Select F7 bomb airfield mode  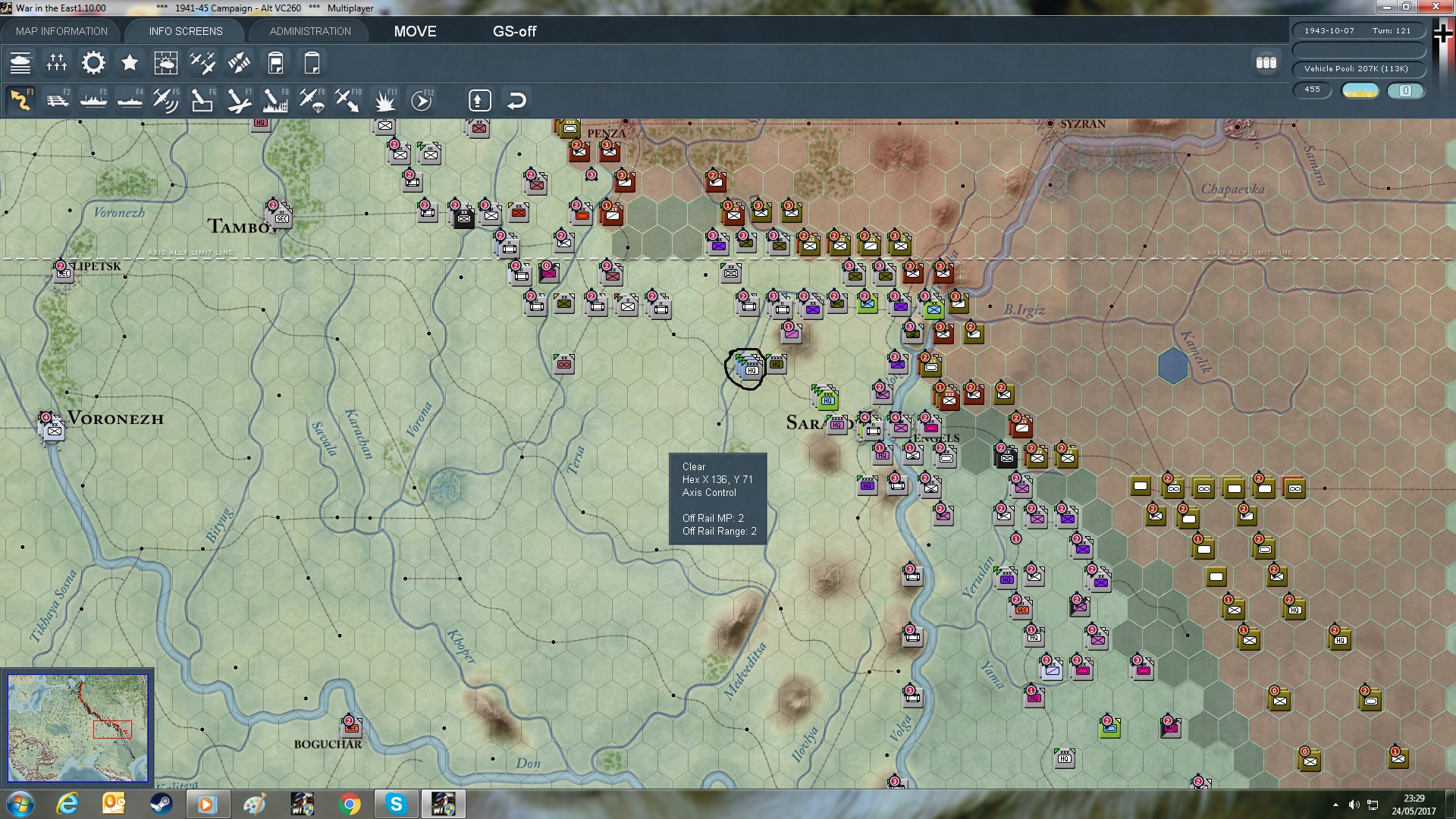coord(239,100)
